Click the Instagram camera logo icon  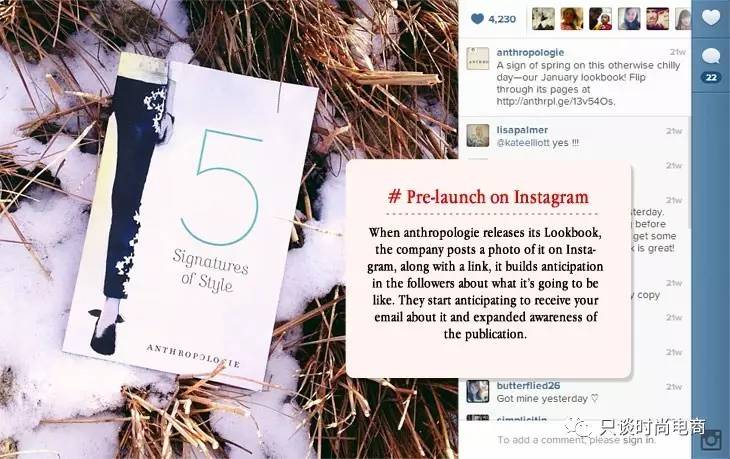tap(710, 440)
